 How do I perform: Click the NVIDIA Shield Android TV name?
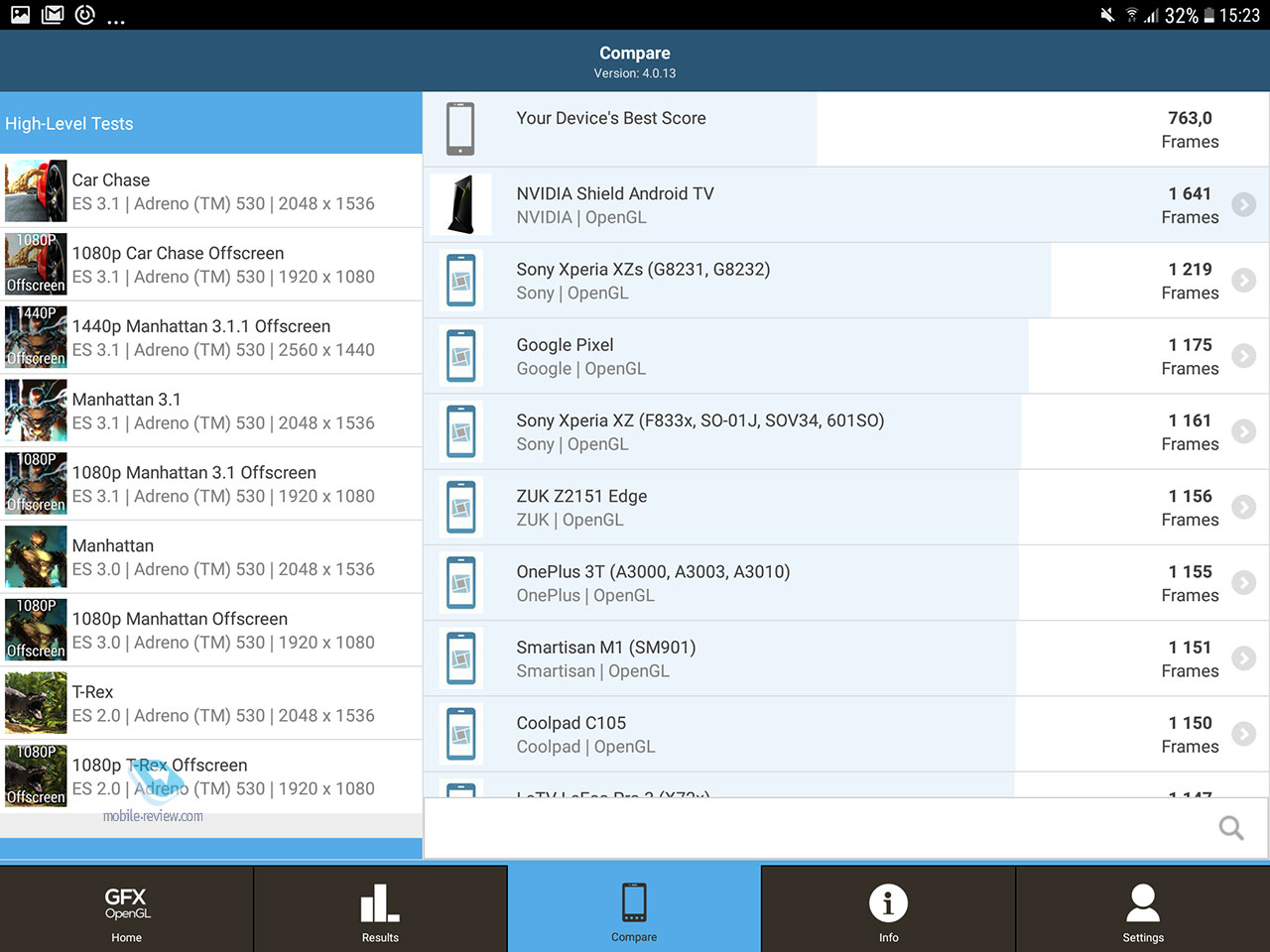pos(615,193)
